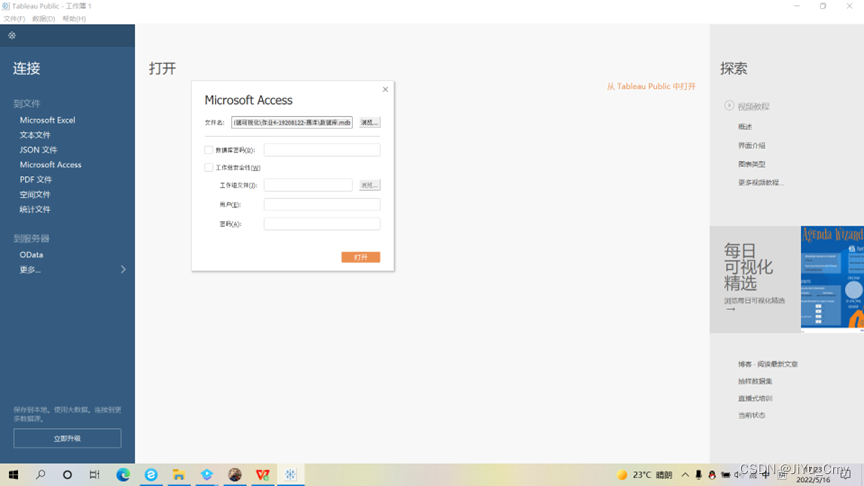Click the user name input field

pyautogui.click(x=322, y=204)
